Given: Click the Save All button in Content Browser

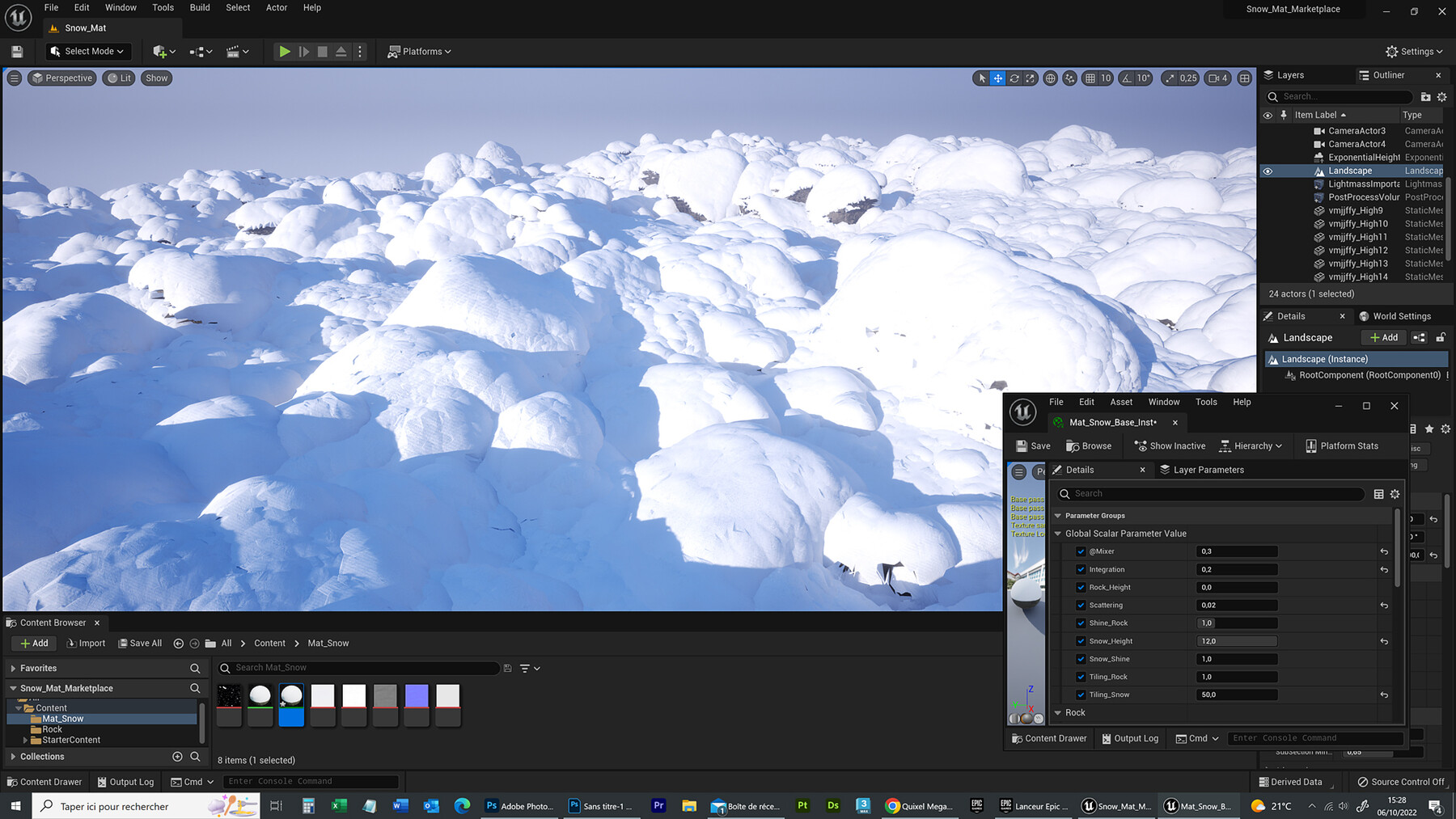Looking at the screenshot, I should (140, 643).
